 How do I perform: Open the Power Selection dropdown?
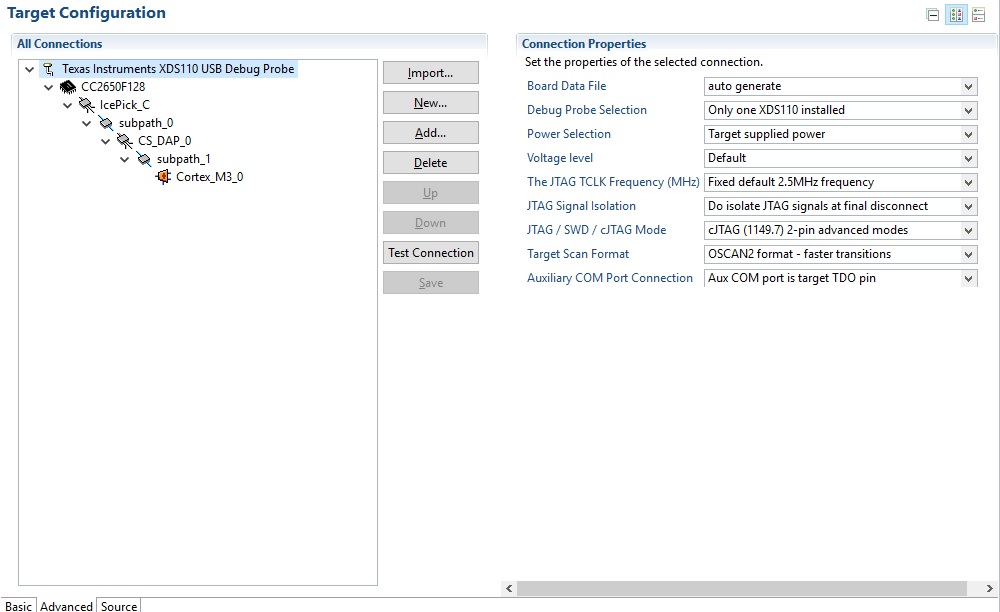coord(840,134)
